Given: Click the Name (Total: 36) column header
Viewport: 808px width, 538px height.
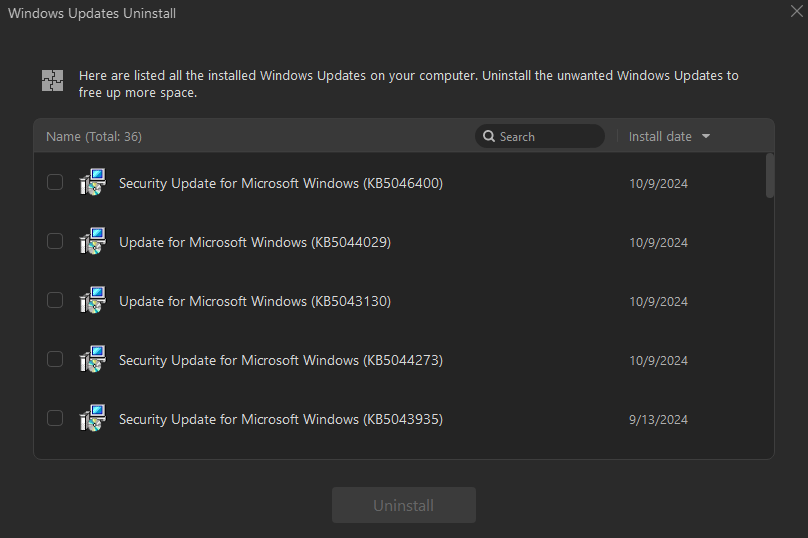Looking at the screenshot, I should tap(94, 137).
